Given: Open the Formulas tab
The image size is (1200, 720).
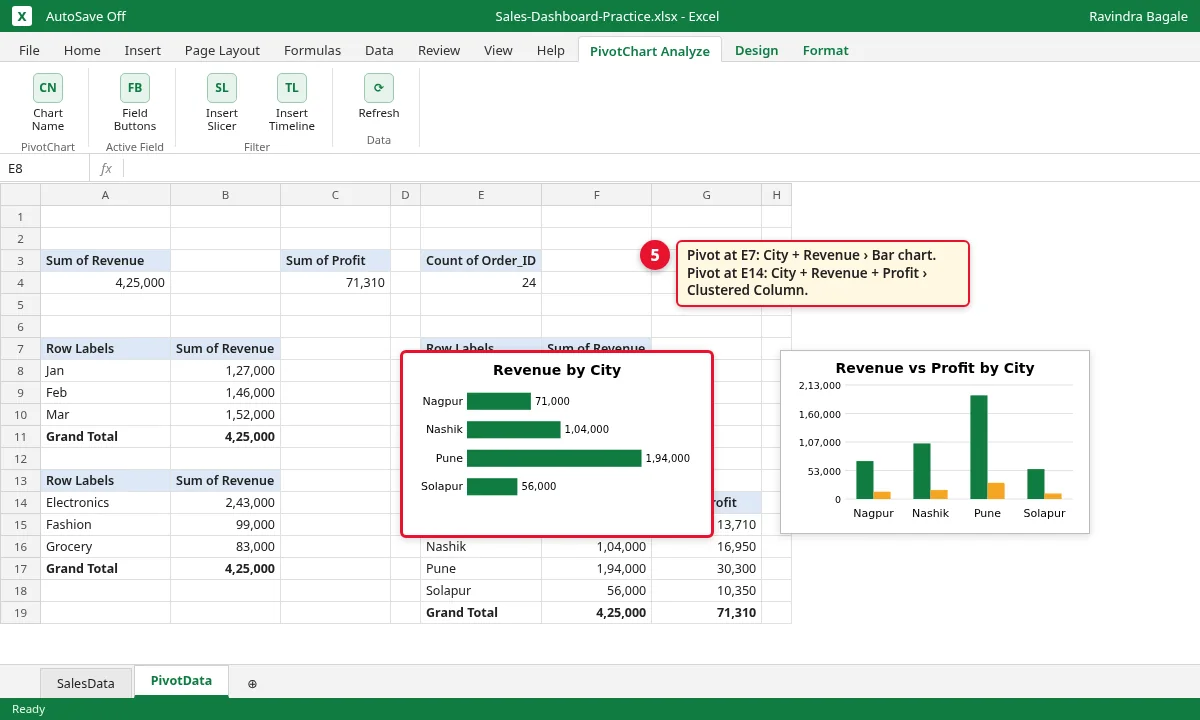Looking at the screenshot, I should [312, 50].
